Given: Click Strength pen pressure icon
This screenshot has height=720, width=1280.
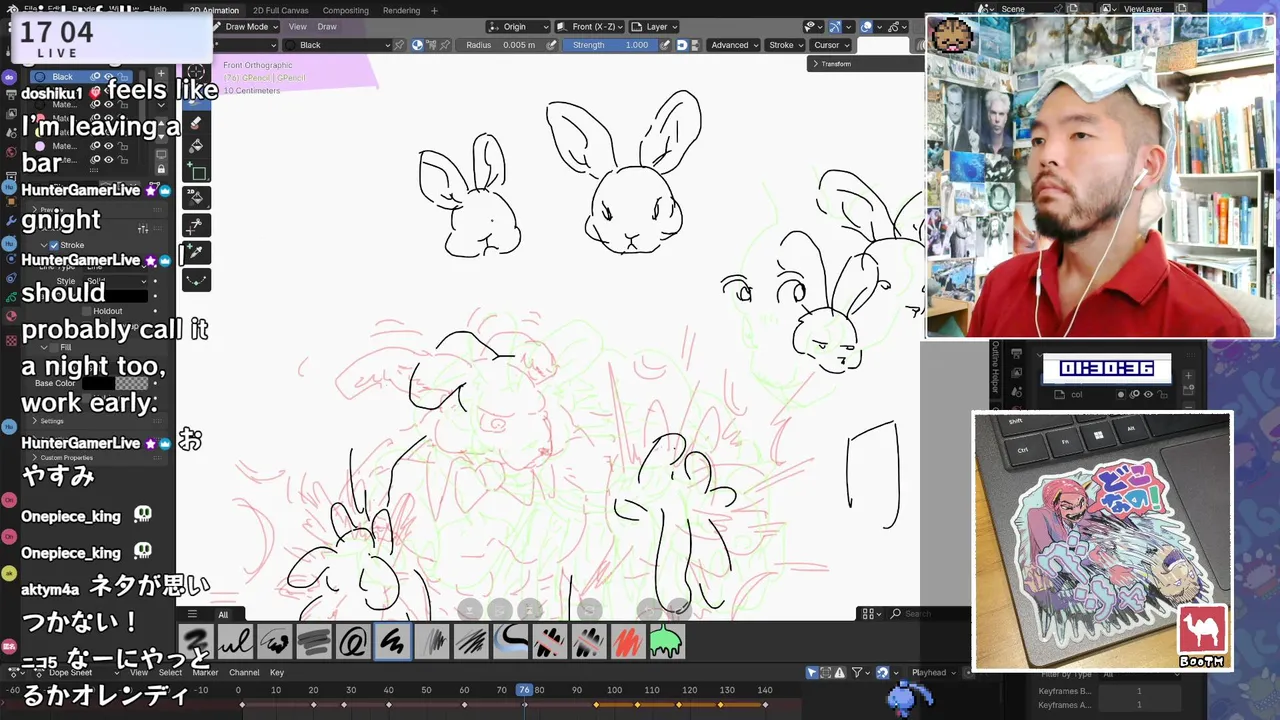Looking at the screenshot, I should (x=665, y=45).
